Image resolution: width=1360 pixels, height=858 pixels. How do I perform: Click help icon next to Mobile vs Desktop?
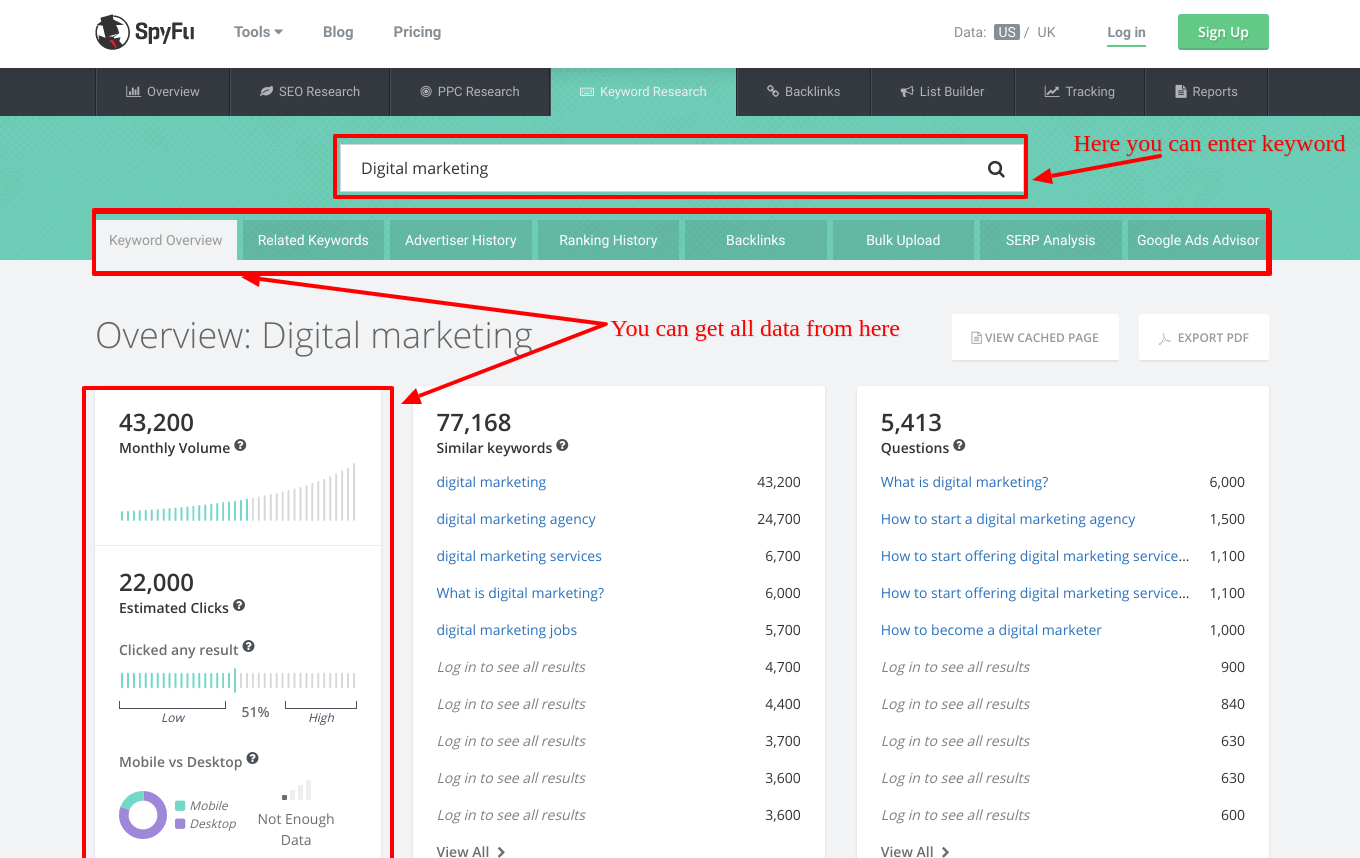pyautogui.click(x=253, y=759)
